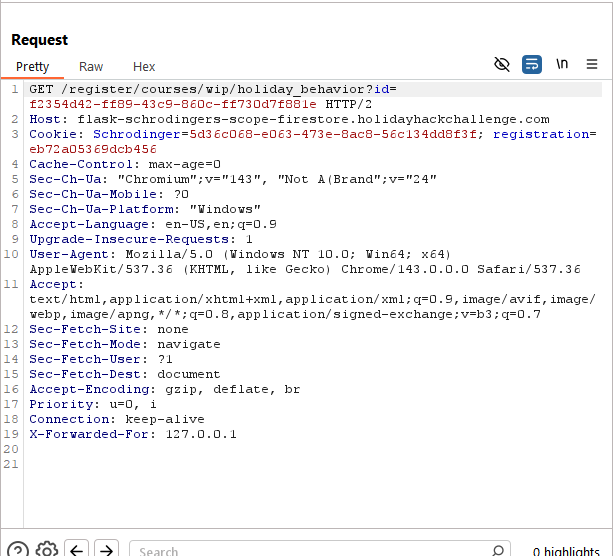This screenshot has width=613, height=556.
Task: Click the Request panel heading
Action: (x=39, y=40)
